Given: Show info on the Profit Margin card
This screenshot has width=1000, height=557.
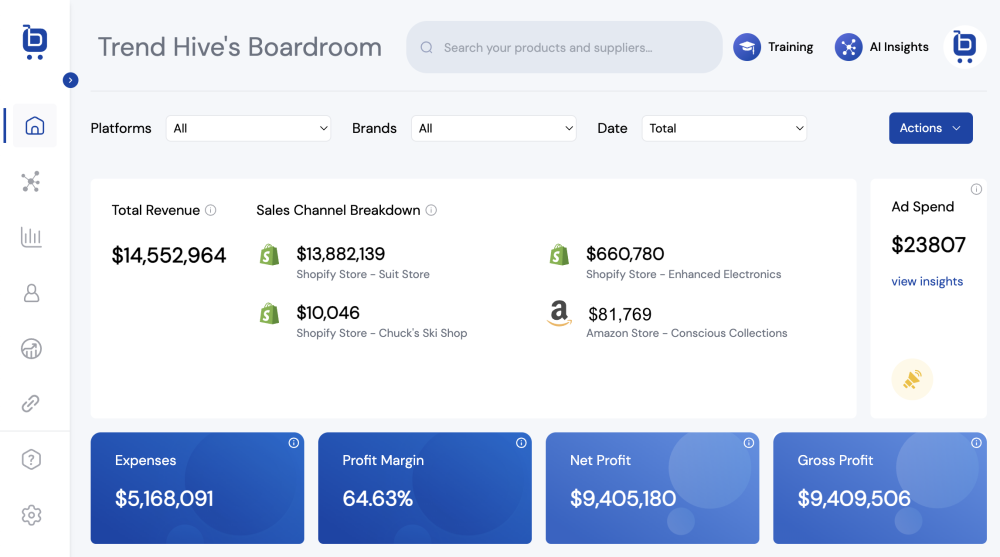Looking at the screenshot, I should click(x=521, y=443).
